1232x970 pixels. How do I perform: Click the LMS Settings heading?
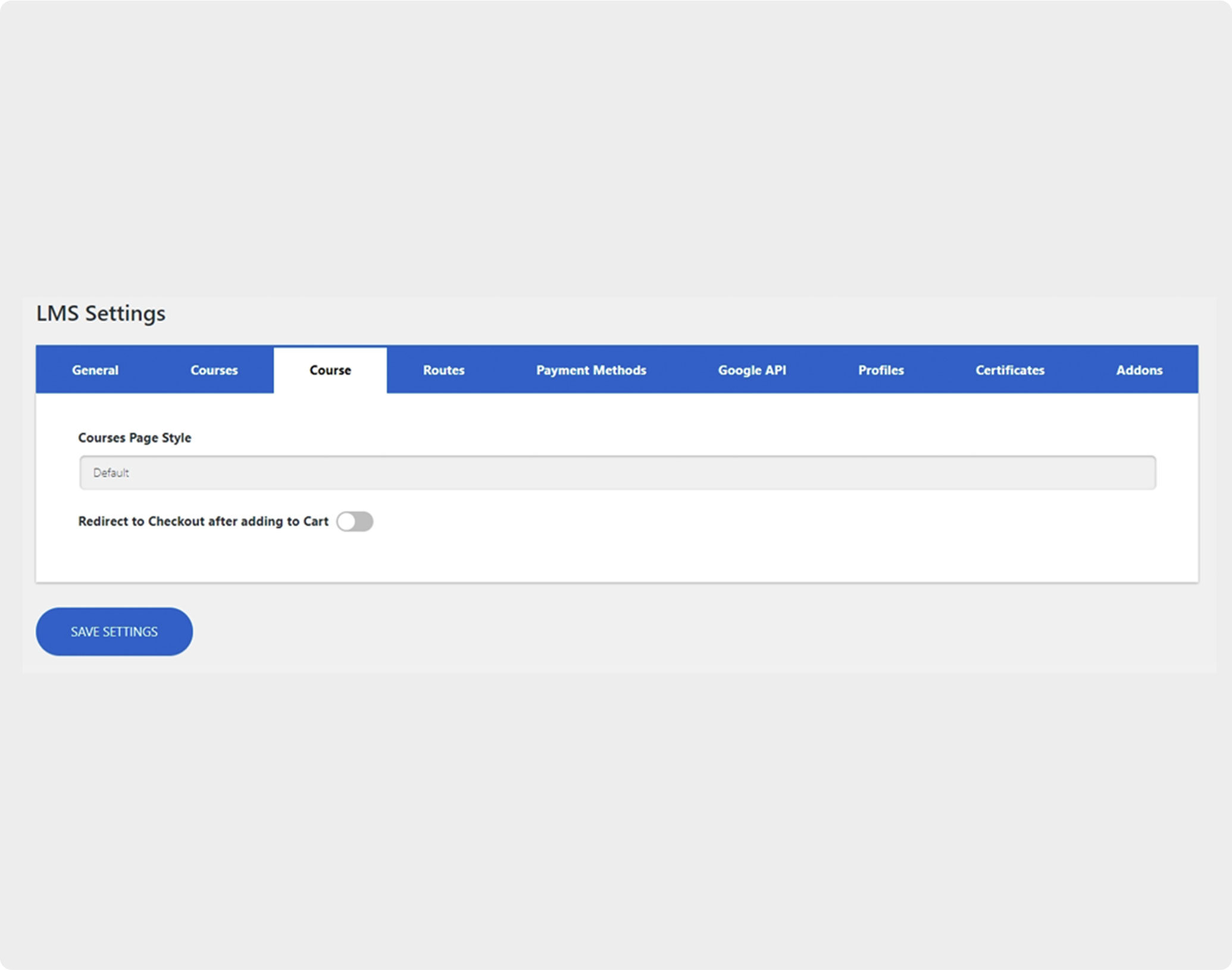101,313
